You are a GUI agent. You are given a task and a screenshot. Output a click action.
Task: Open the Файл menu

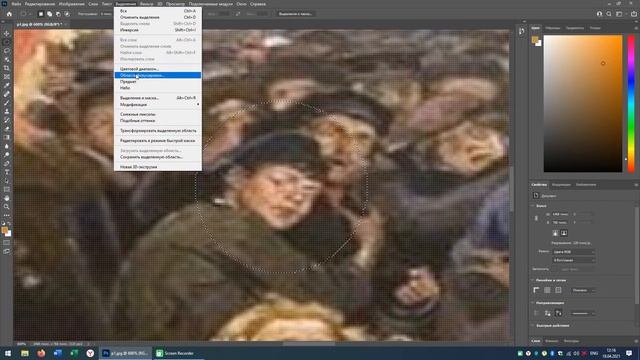coord(16,4)
